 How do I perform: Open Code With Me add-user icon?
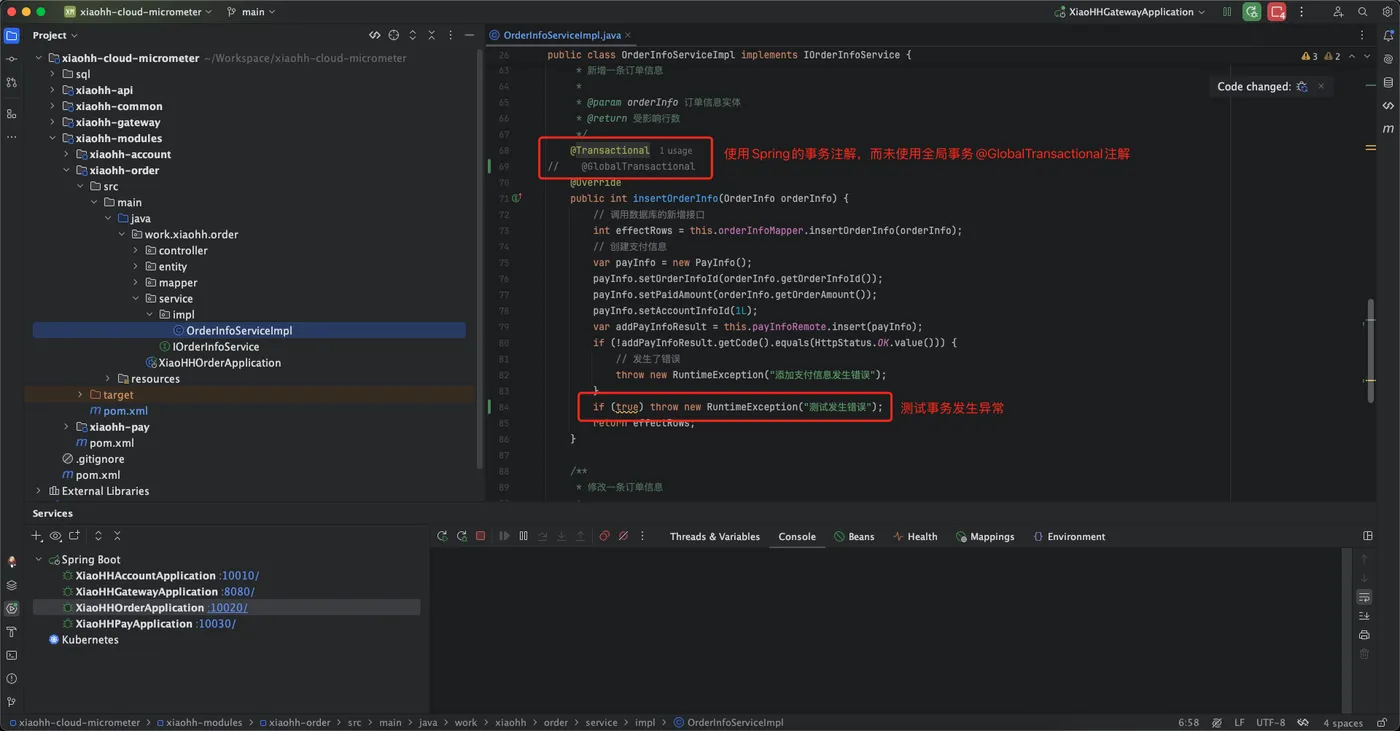[1338, 12]
